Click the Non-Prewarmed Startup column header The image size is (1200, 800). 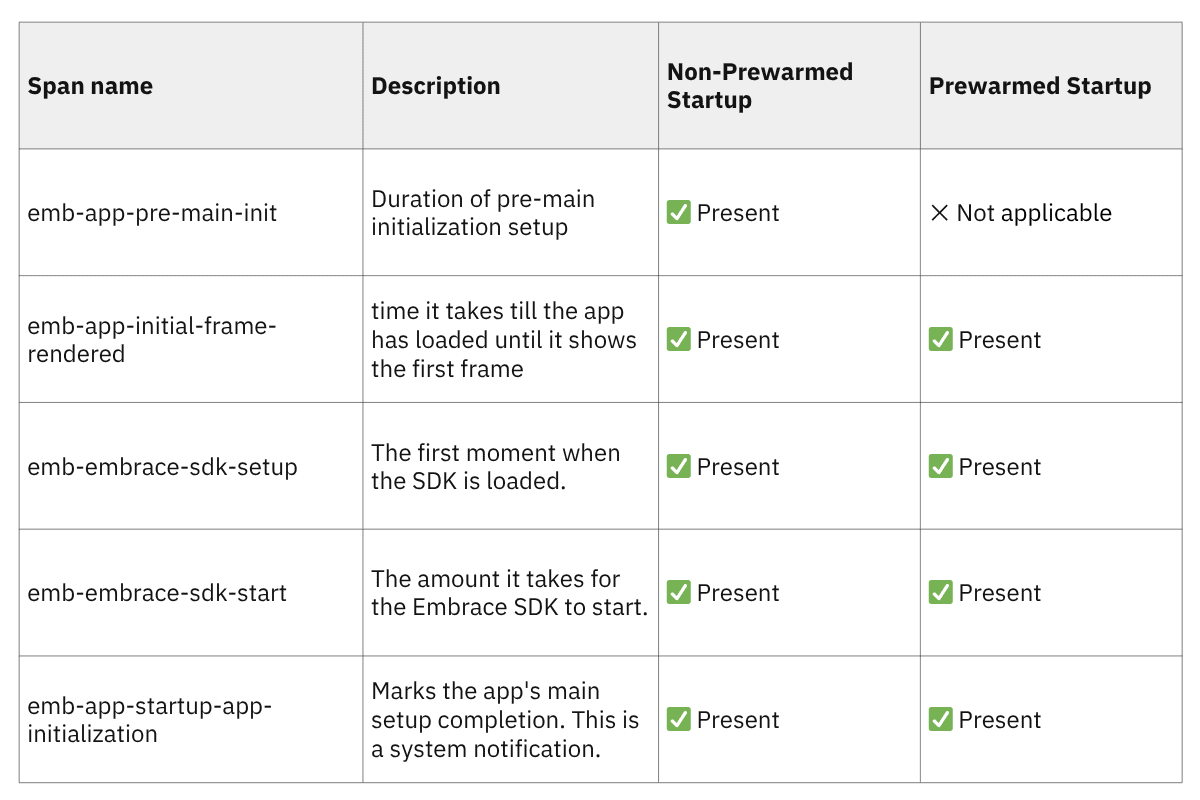pos(760,86)
